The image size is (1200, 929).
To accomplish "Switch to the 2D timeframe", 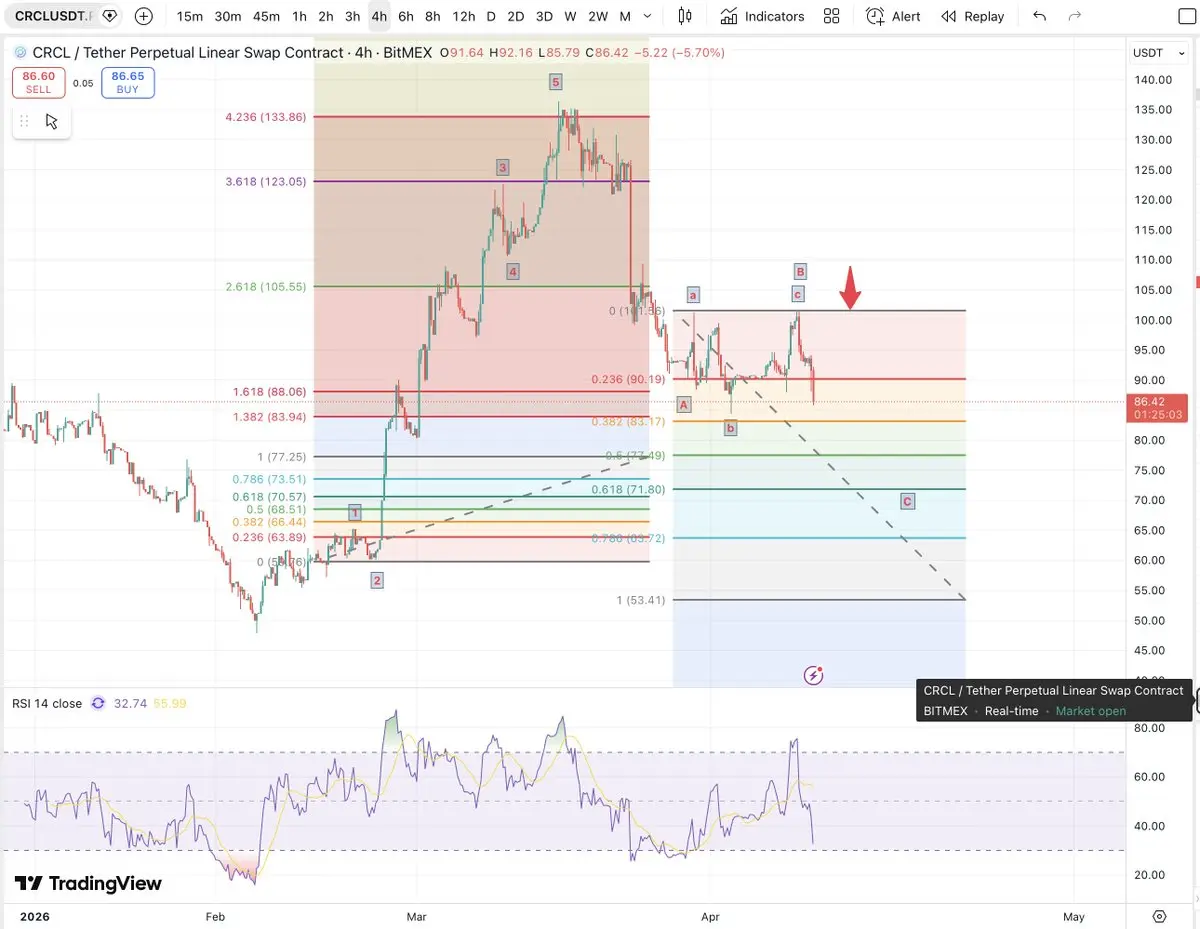I will (x=515, y=16).
